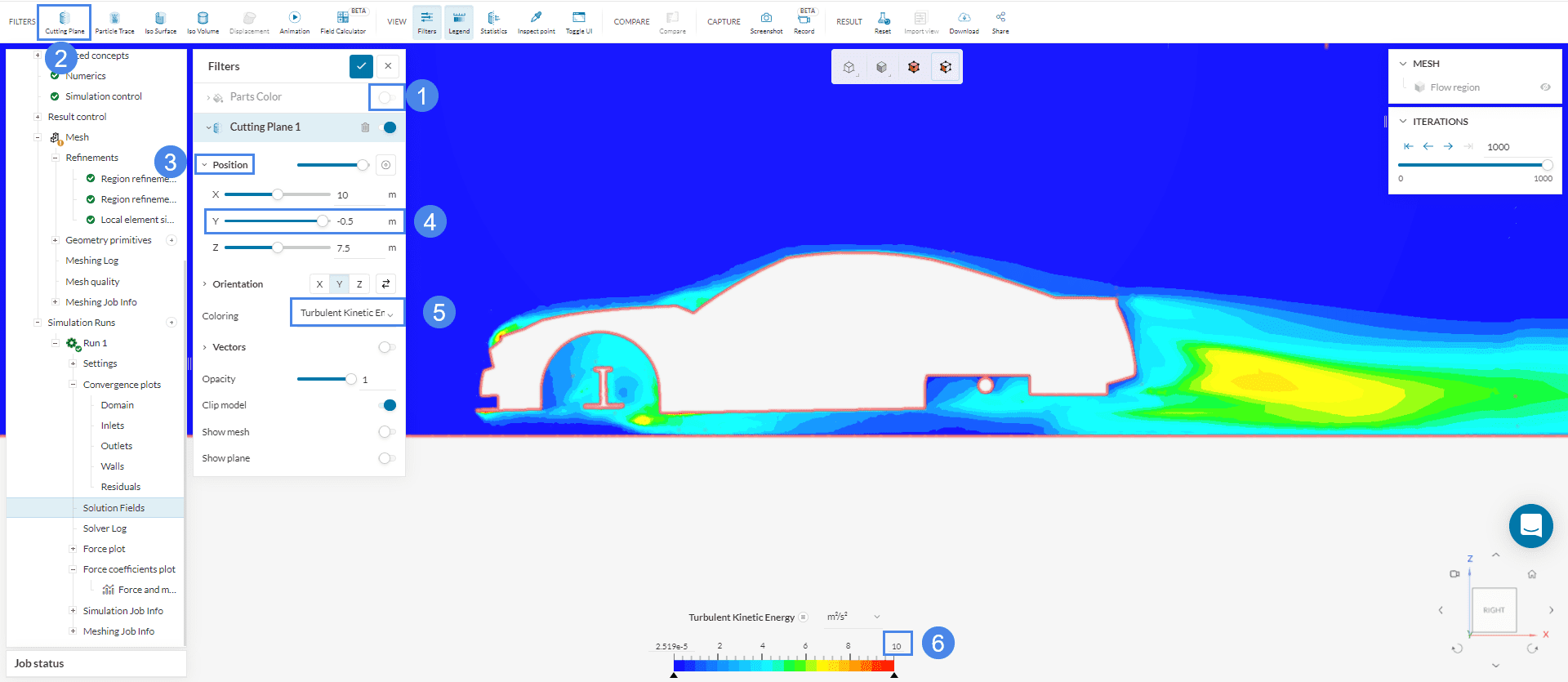Select Residuals under Convergence plots
The width and height of the screenshot is (1568, 682).
point(121,487)
